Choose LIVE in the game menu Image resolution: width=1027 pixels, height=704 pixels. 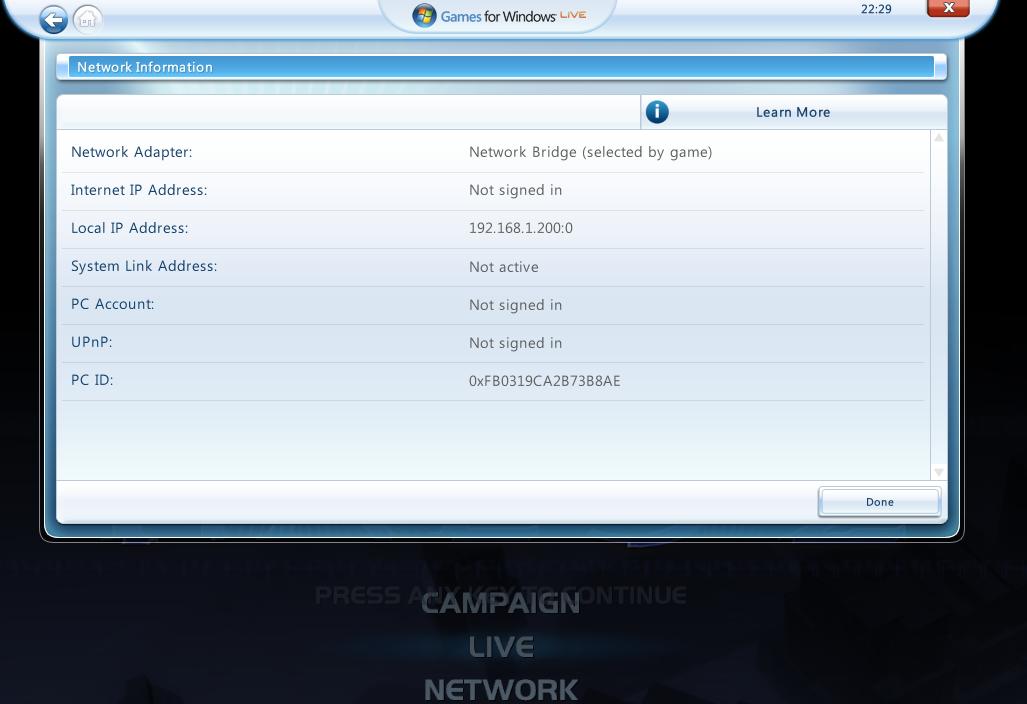click(x=501, y=647)
